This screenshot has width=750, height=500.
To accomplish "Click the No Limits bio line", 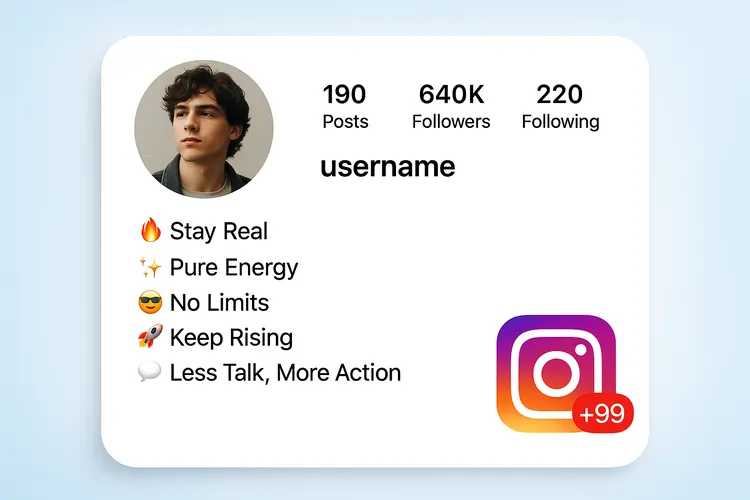I will pyautogui.click(x=204, y=302).
